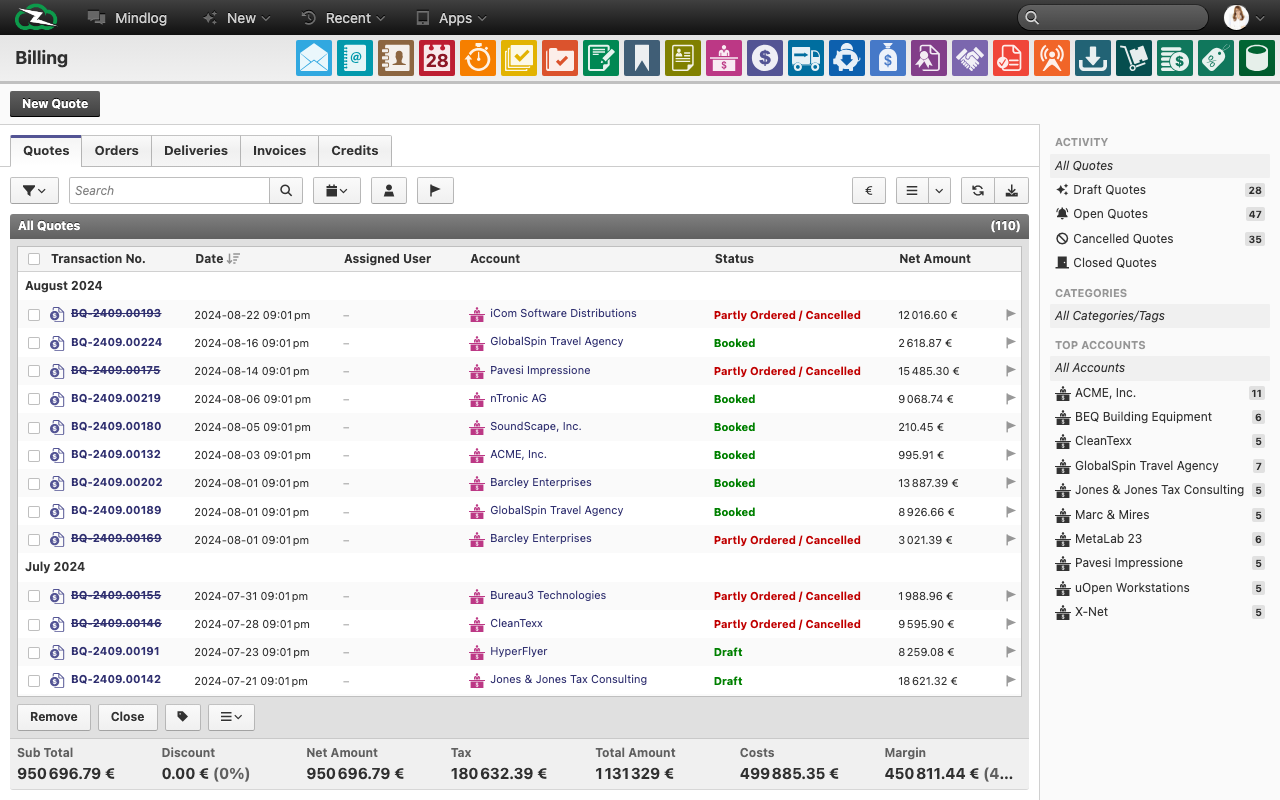Show Draft Quotes in sidebar

[1109, 190]
